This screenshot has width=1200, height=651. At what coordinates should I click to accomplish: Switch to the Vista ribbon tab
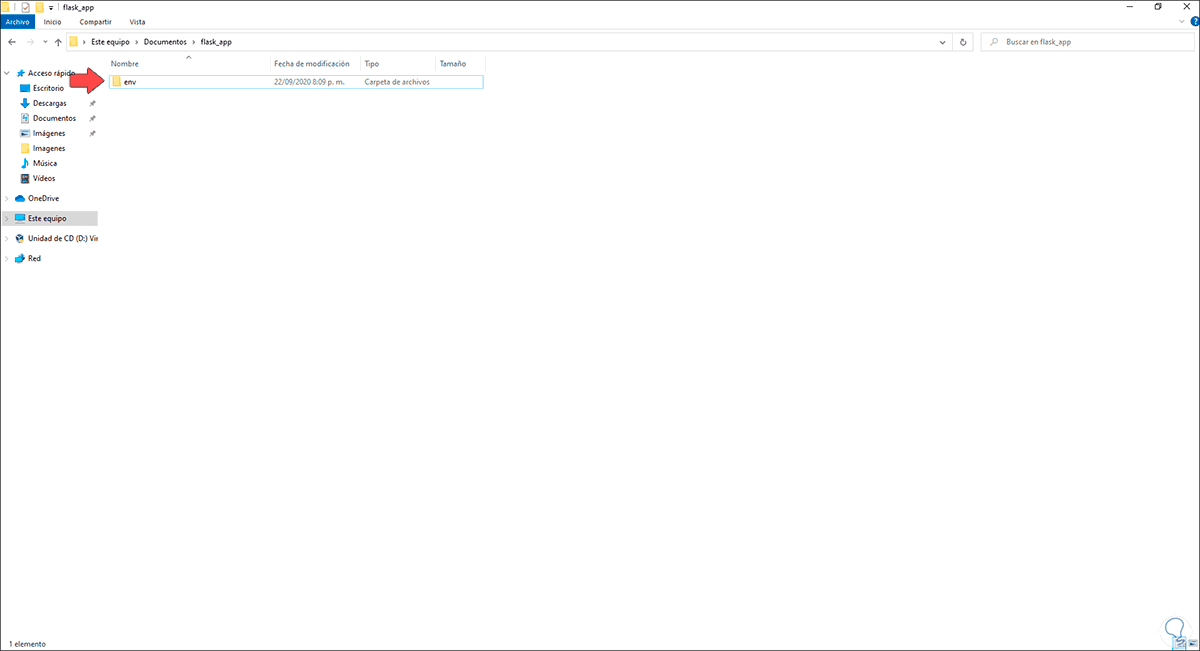pos(137,21)
